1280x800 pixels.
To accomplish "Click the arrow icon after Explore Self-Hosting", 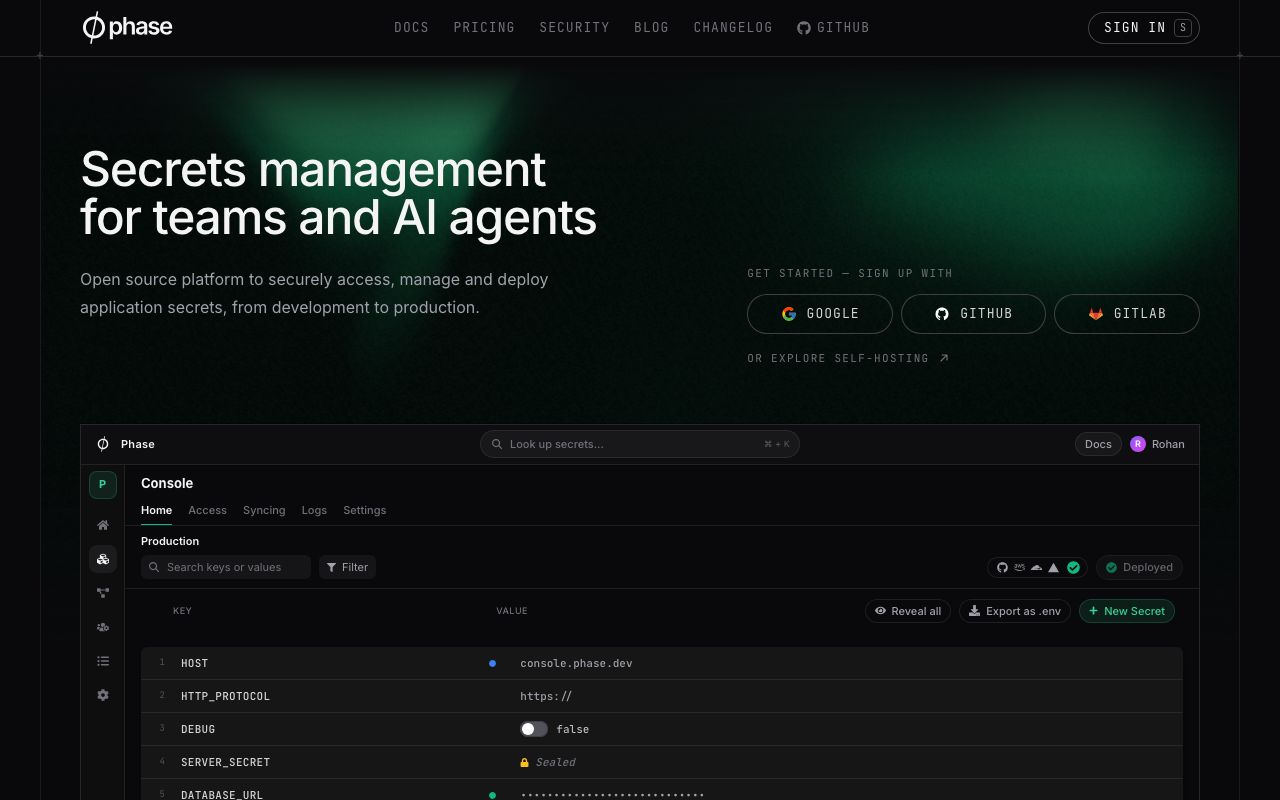I will pos(943,358).
